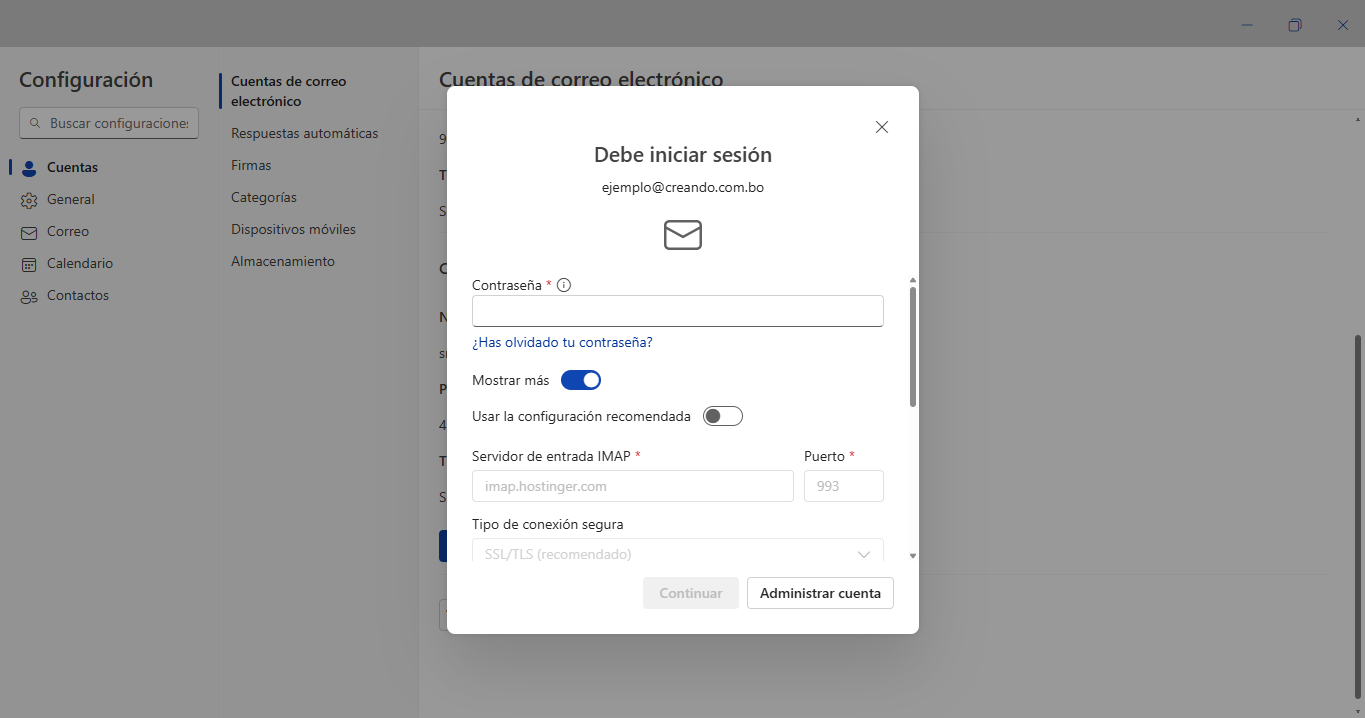Image resolution: width=1365 pixels, height=718 pixels.
Task: Open the Correo settings category
Action: (68, 231)
